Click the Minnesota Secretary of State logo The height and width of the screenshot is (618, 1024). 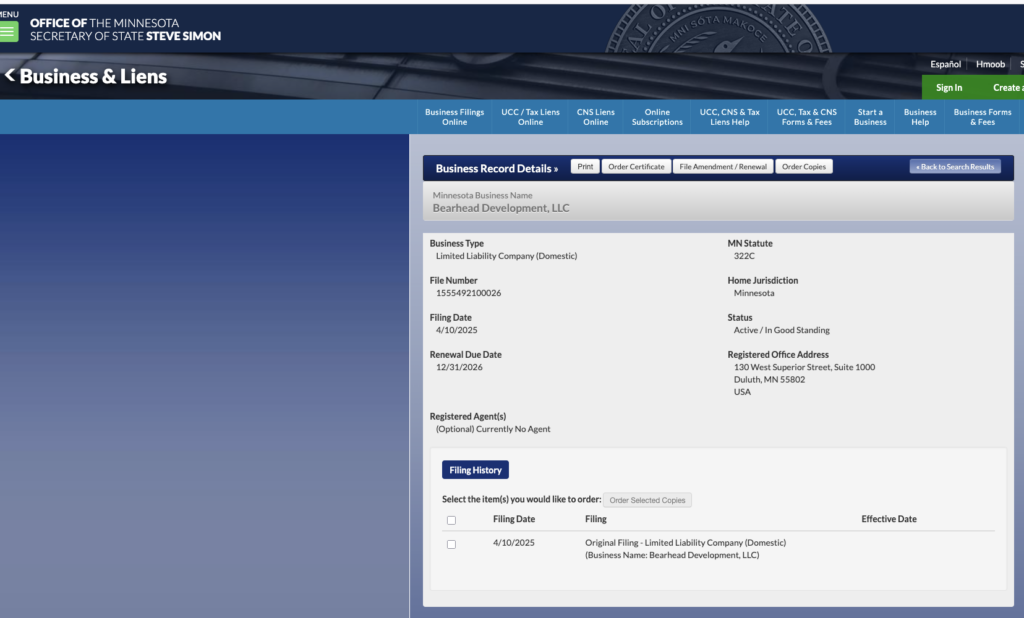[125, 29]
